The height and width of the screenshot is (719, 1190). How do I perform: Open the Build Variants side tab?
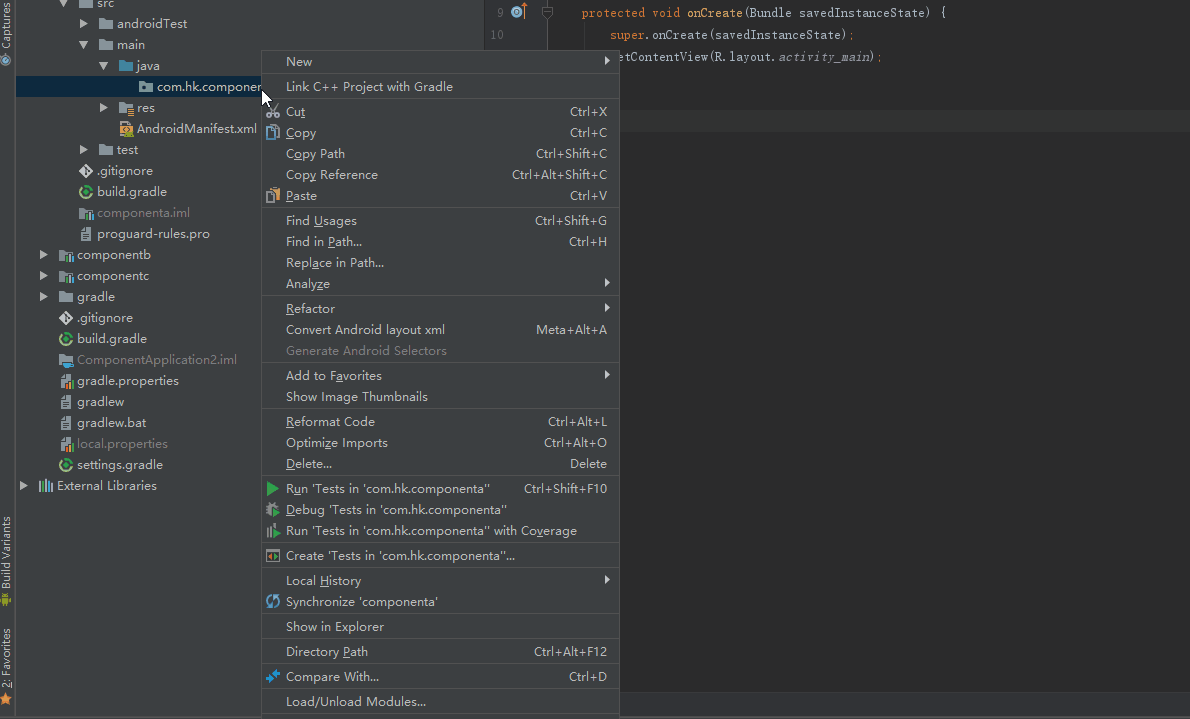click(6, 560)
